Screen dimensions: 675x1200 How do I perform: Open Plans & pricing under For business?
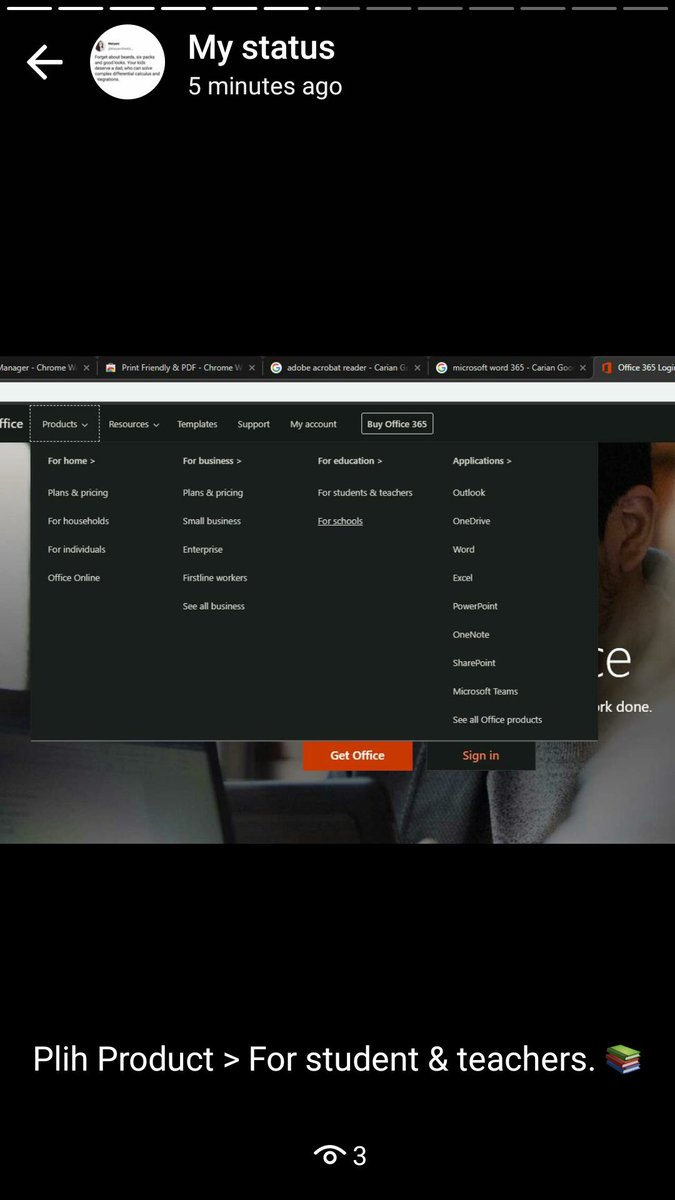point(213,493)
